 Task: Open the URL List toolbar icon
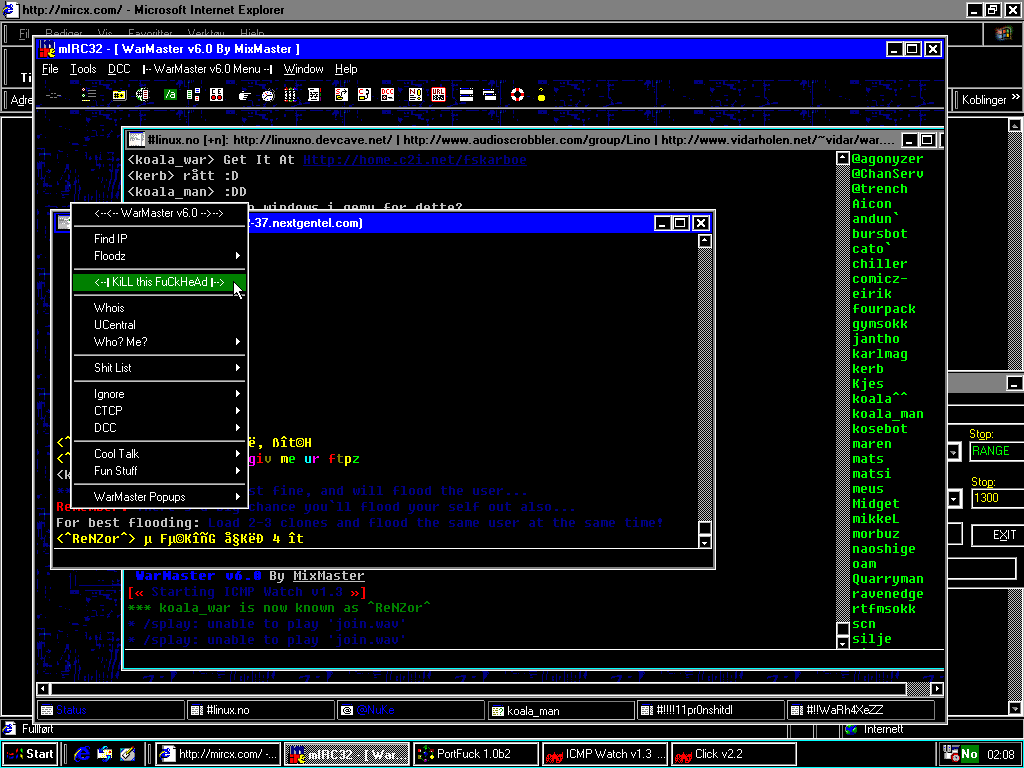click(438, 95)
